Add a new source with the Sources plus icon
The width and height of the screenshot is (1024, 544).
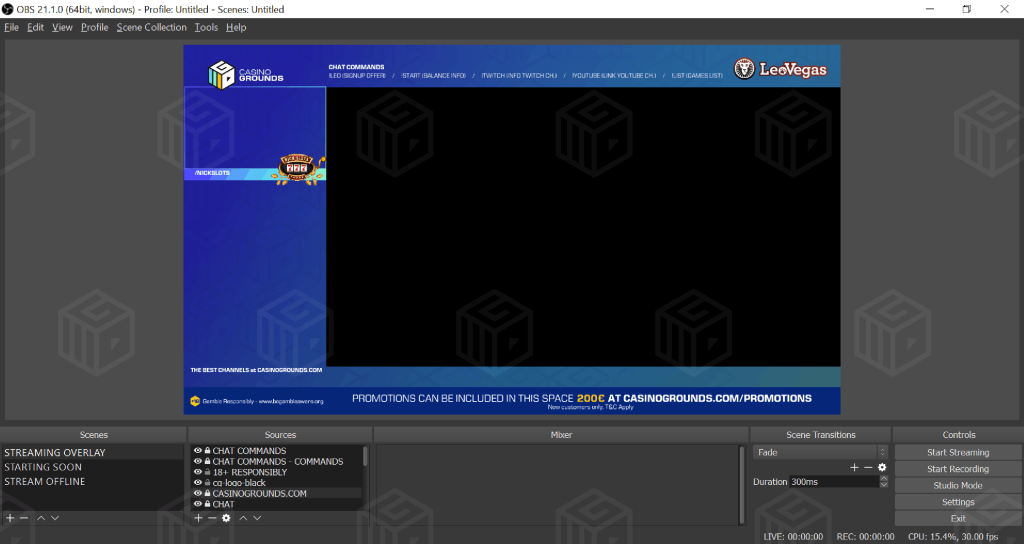(198, 518)
